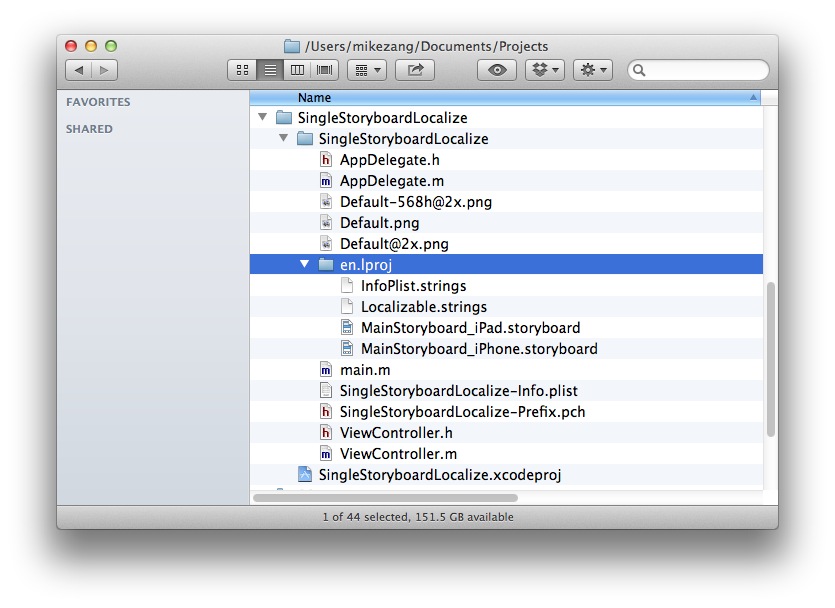
Task: Click the horizontal scrollbar thumb
Action: 385,498
